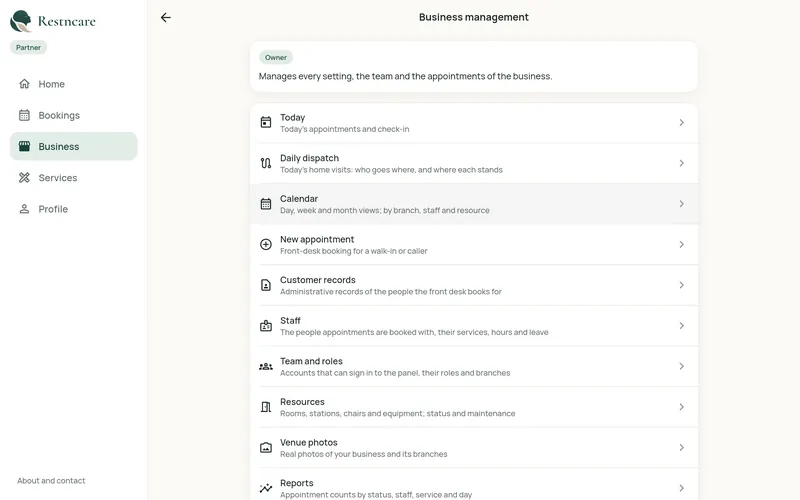Image resolution: width=800 pixels, height=500 pixels.
Task: Open Venue photos via its chevron
Action: point(682,447)
